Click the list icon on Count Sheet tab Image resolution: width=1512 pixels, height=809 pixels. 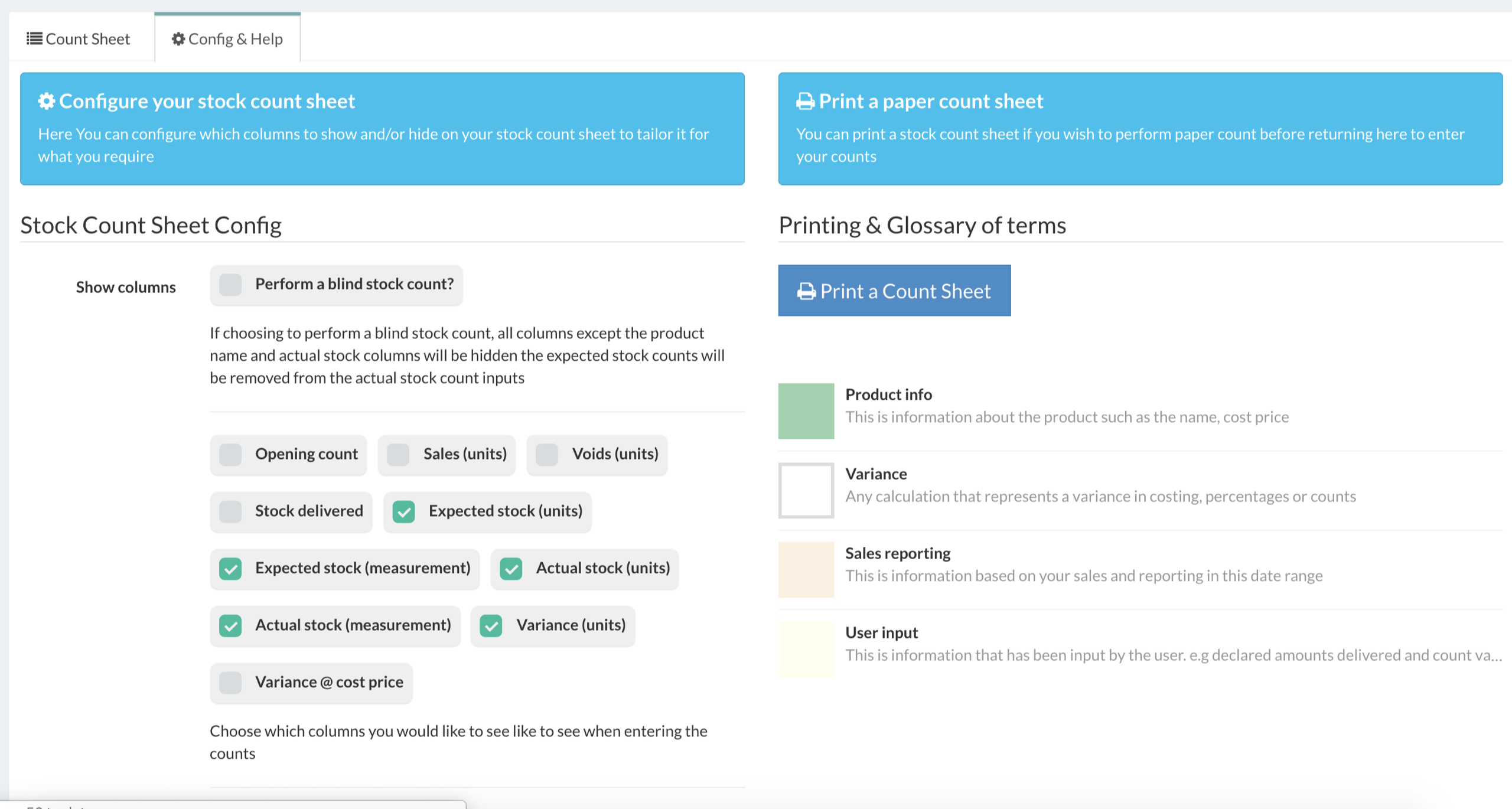coord(34,39)
